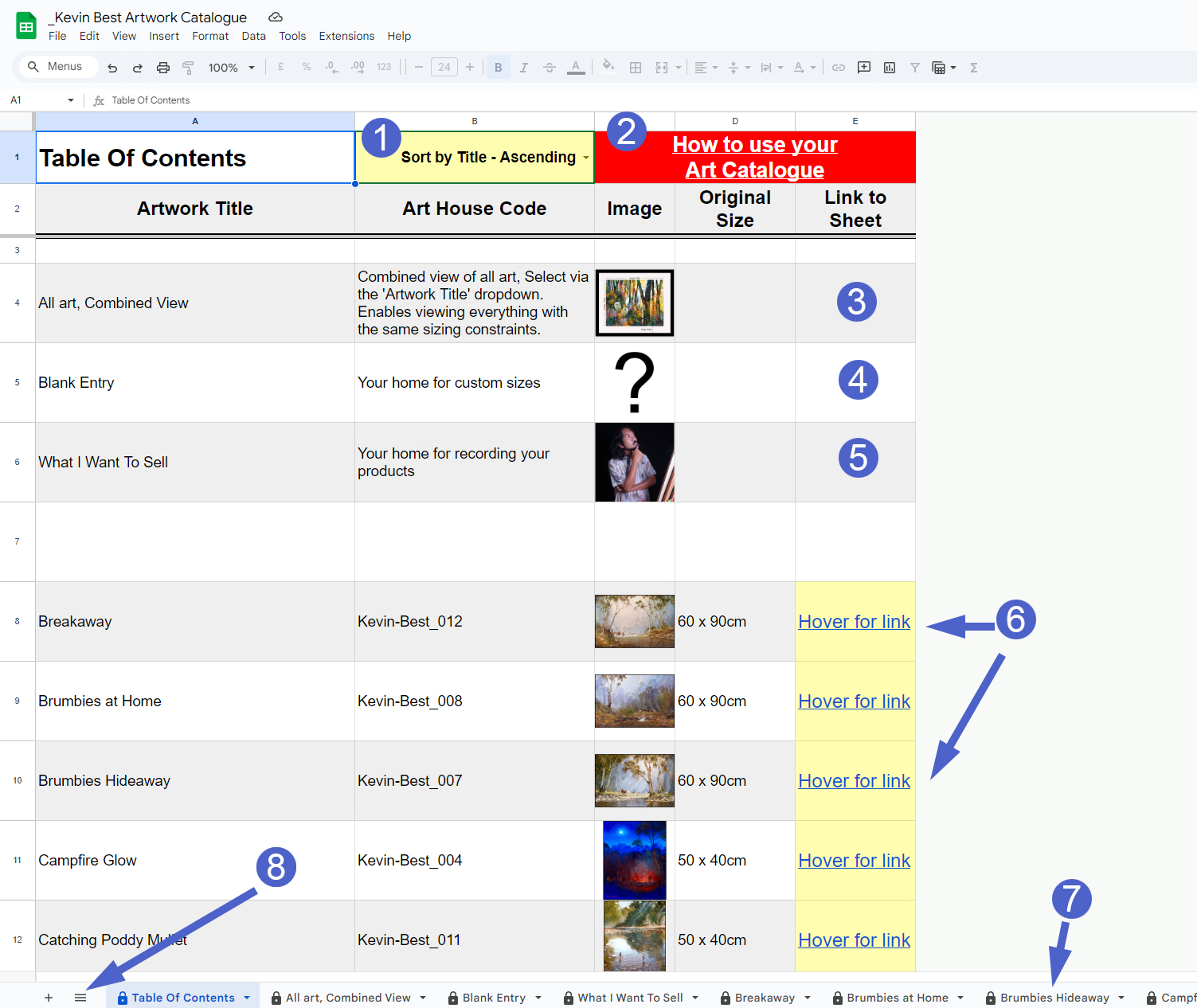Format as percent in toolbar
This screenshot has height=1008, width=1197.
(x=307, y=68)
